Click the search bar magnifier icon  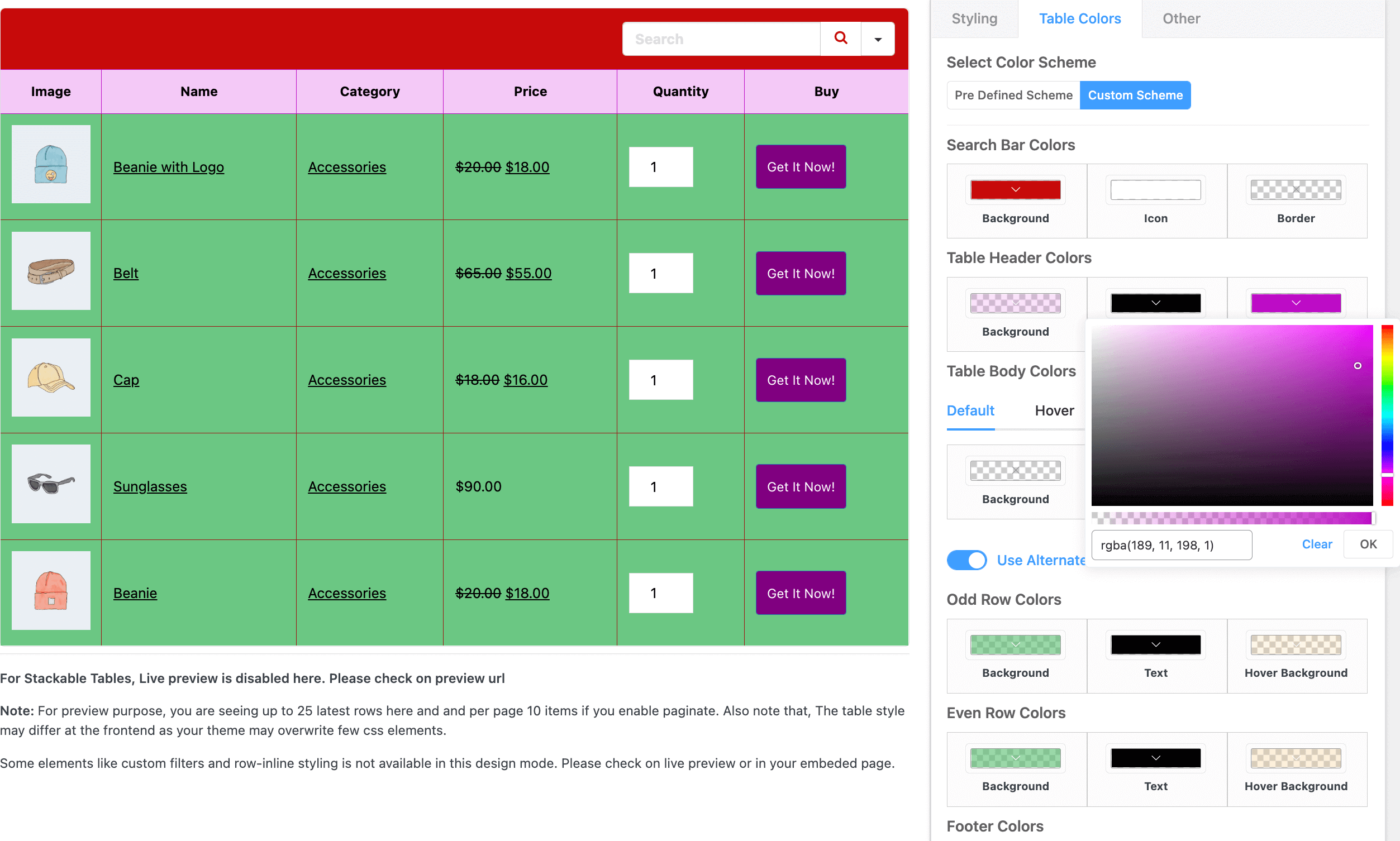point(840,37)
